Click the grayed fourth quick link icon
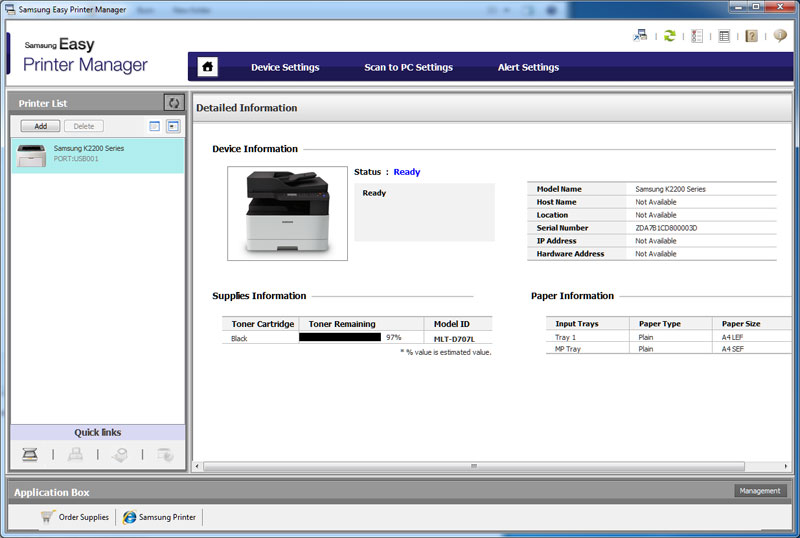The width and height of the screenshot is (800, 538). (165, 454)
